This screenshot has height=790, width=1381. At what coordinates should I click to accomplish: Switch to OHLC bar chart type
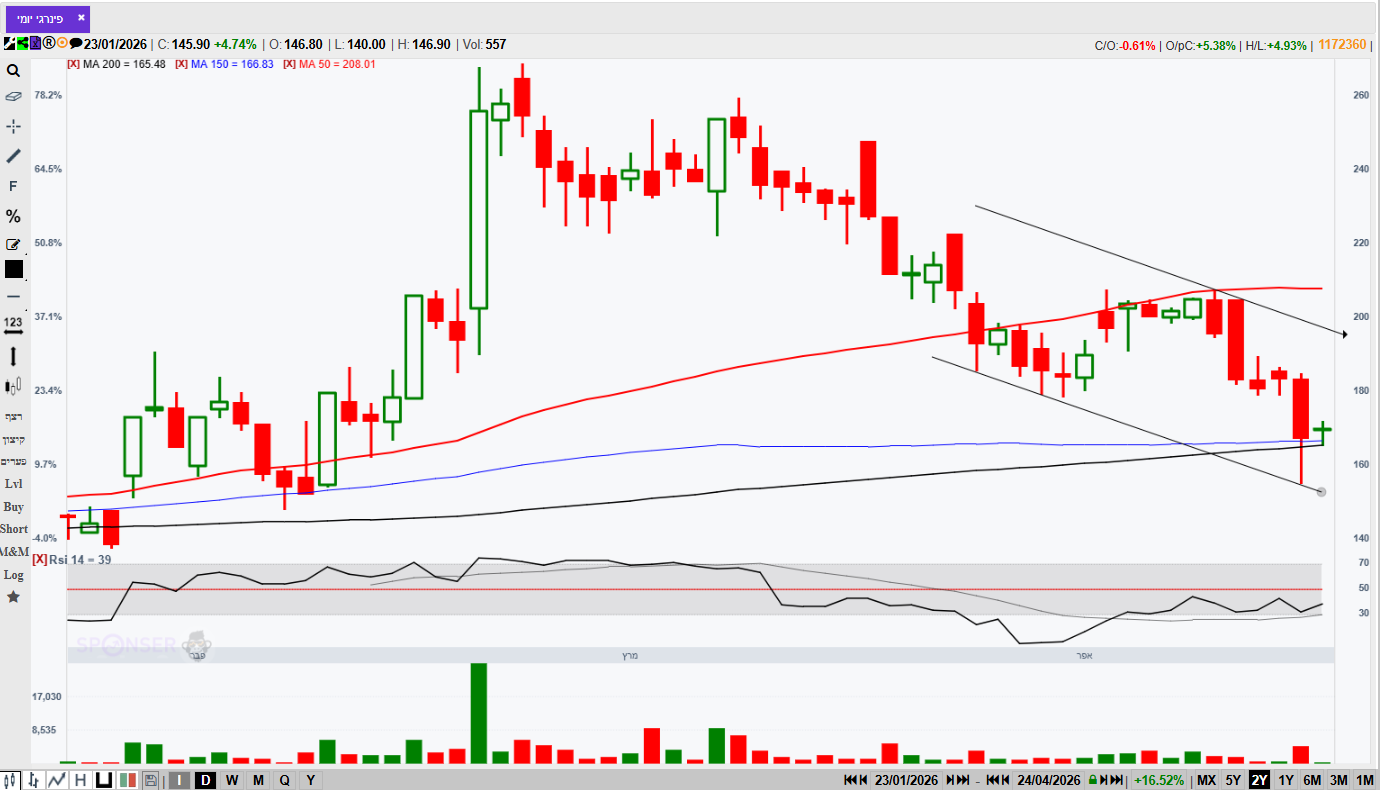tap(34, 780)
